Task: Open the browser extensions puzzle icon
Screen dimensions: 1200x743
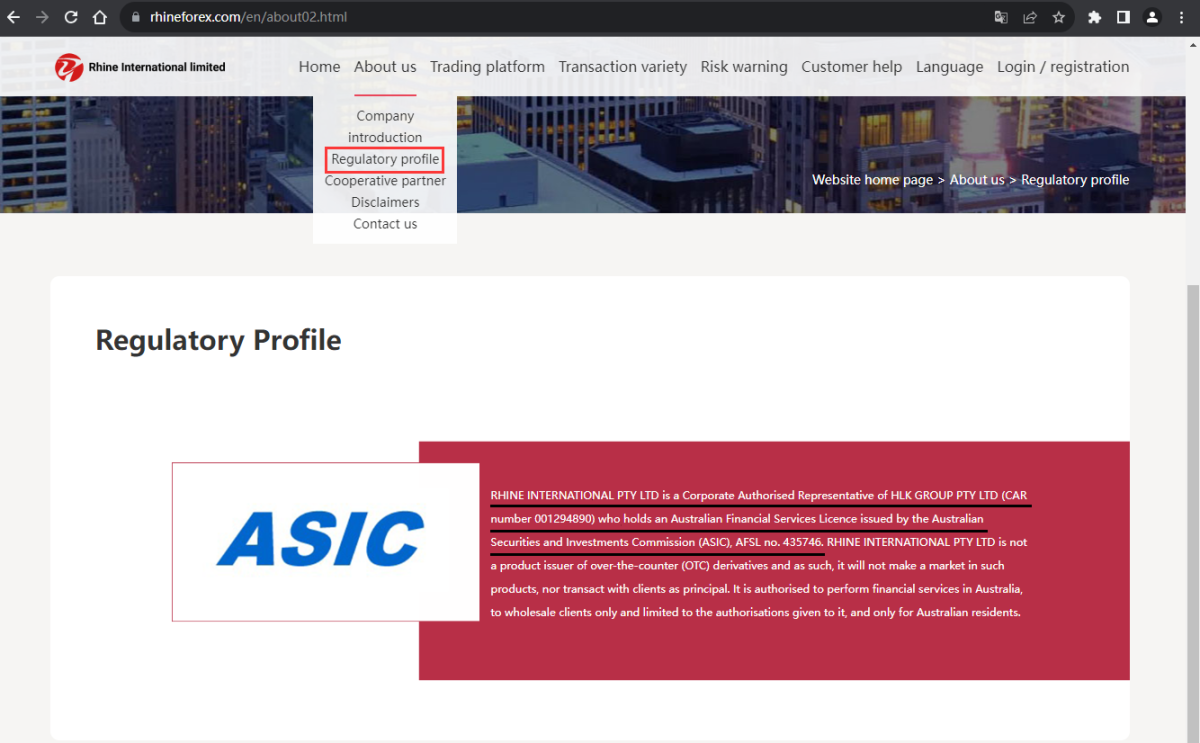Action: pyautogui.click(x=1095, y=17)
